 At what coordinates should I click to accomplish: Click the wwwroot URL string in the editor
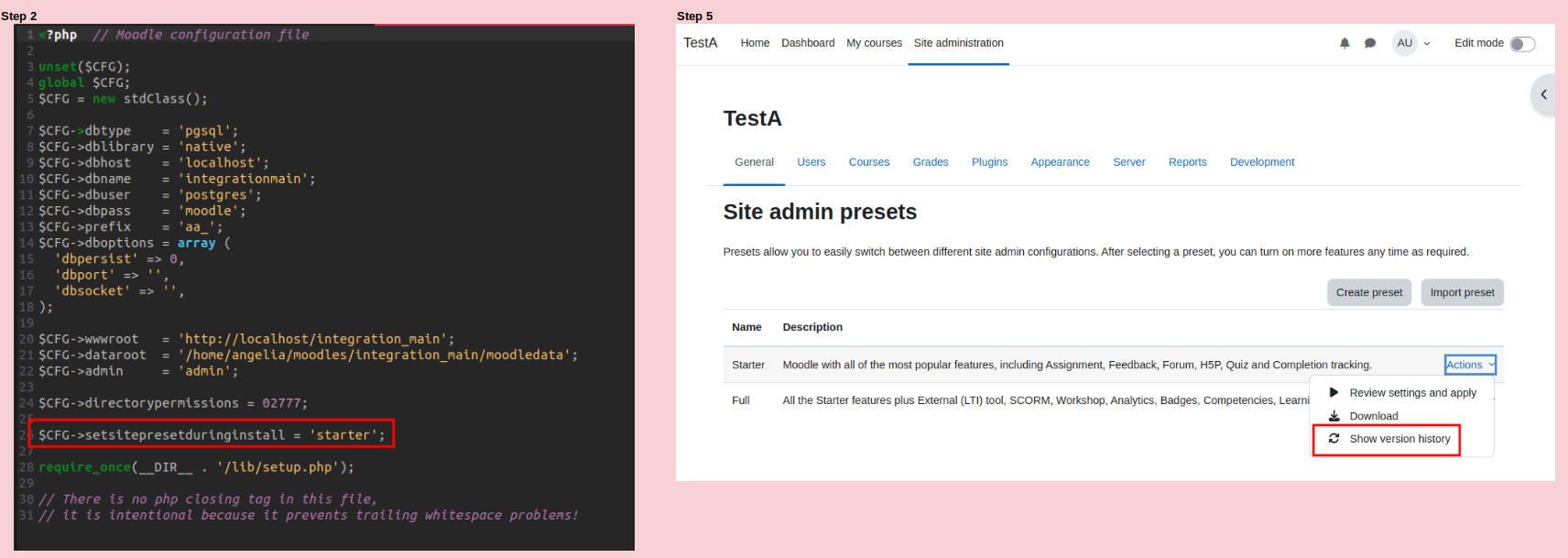(316, 339)
